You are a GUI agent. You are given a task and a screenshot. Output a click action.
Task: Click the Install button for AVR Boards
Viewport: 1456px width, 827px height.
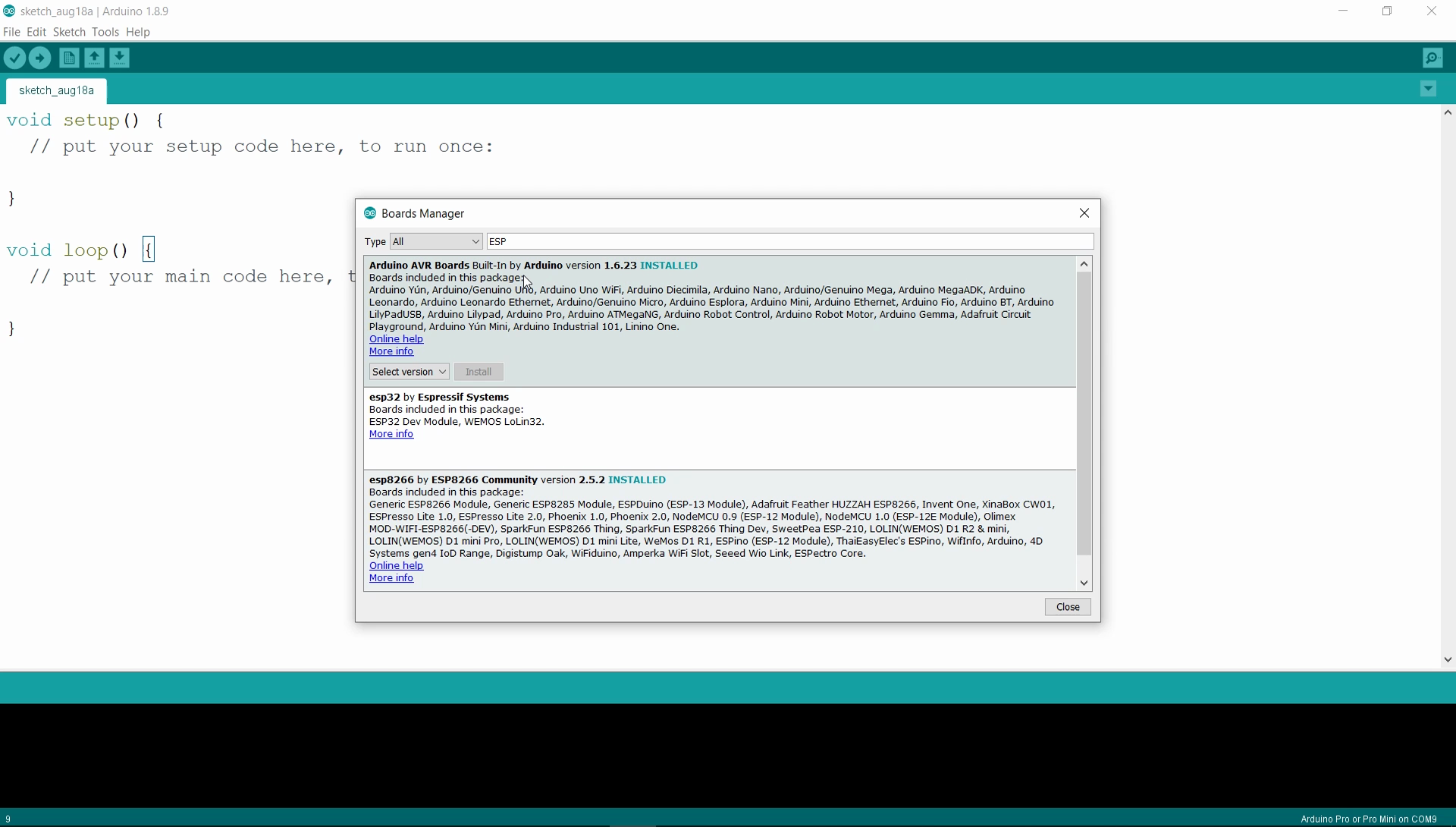[479, 372]
